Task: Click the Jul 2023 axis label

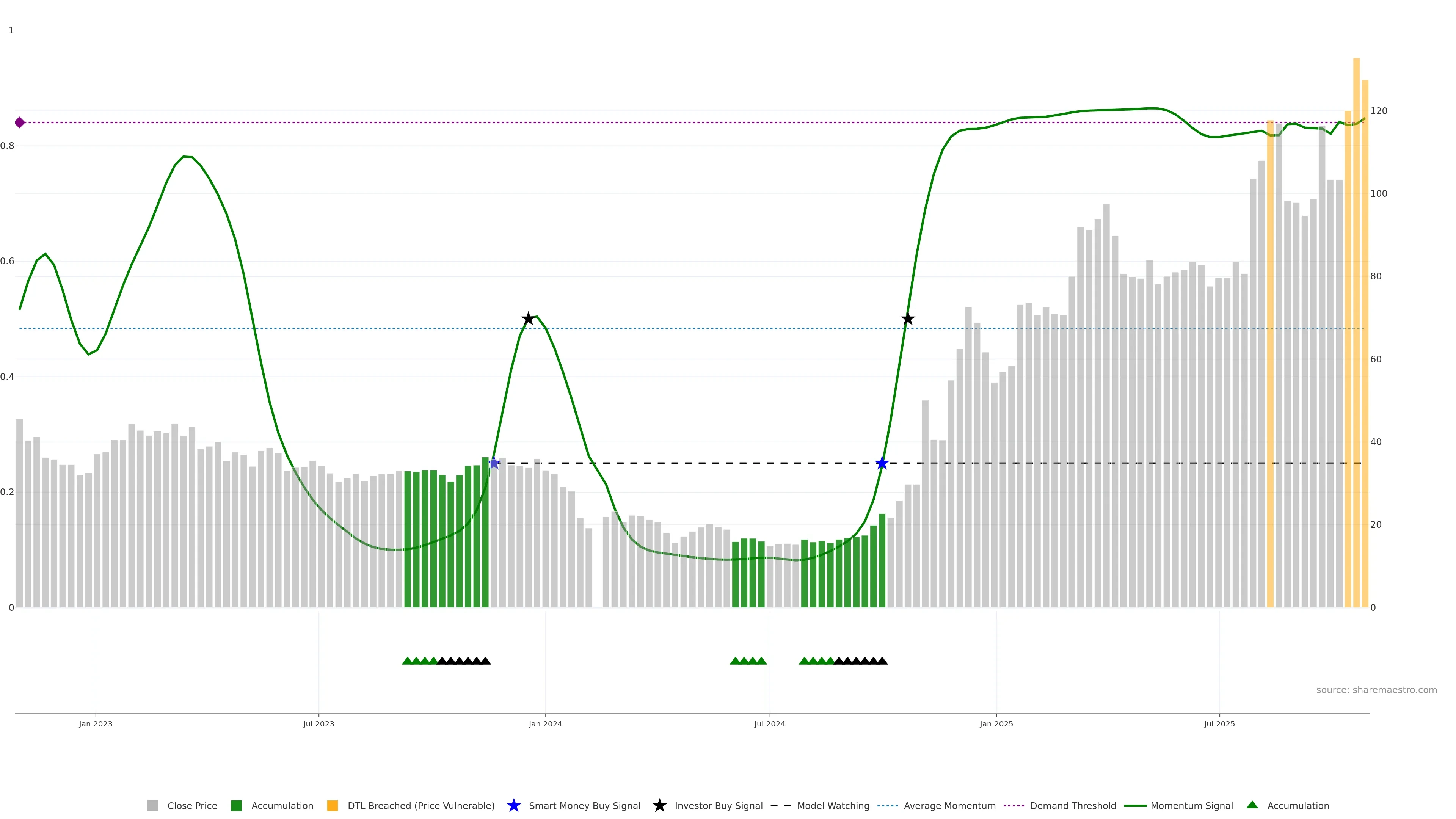Action: pyautogui.click(x=318, y=724)
